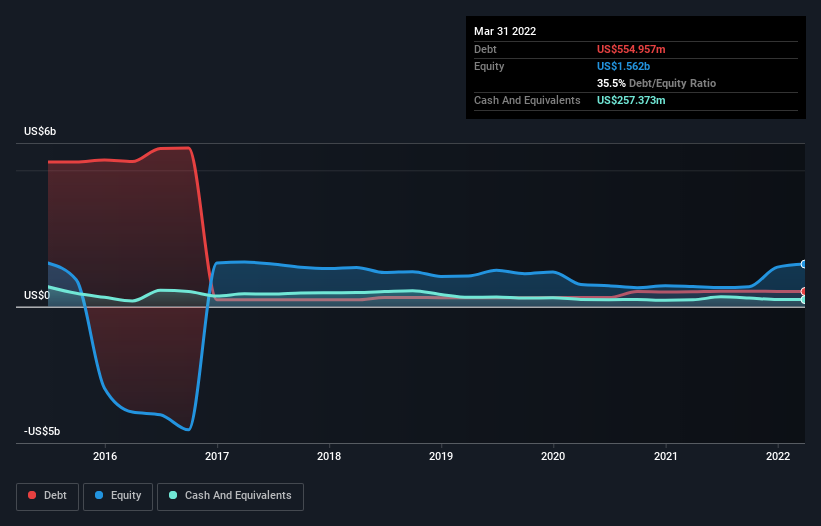Click the Debt row label in tooltip
Image resolution: width=821 pixels, height=526 pixels.
[485, 49]
